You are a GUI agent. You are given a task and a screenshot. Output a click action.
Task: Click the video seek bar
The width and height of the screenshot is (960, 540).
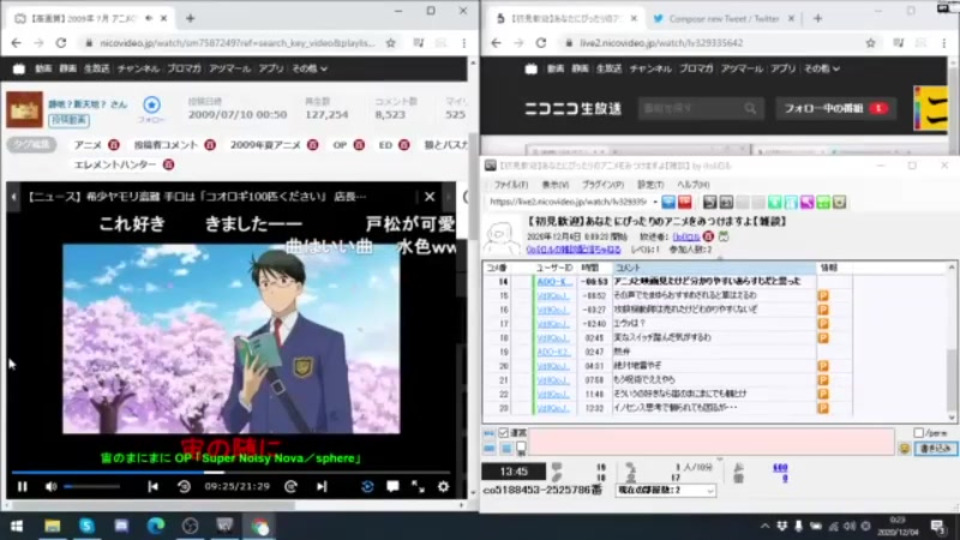coord(231,472)
